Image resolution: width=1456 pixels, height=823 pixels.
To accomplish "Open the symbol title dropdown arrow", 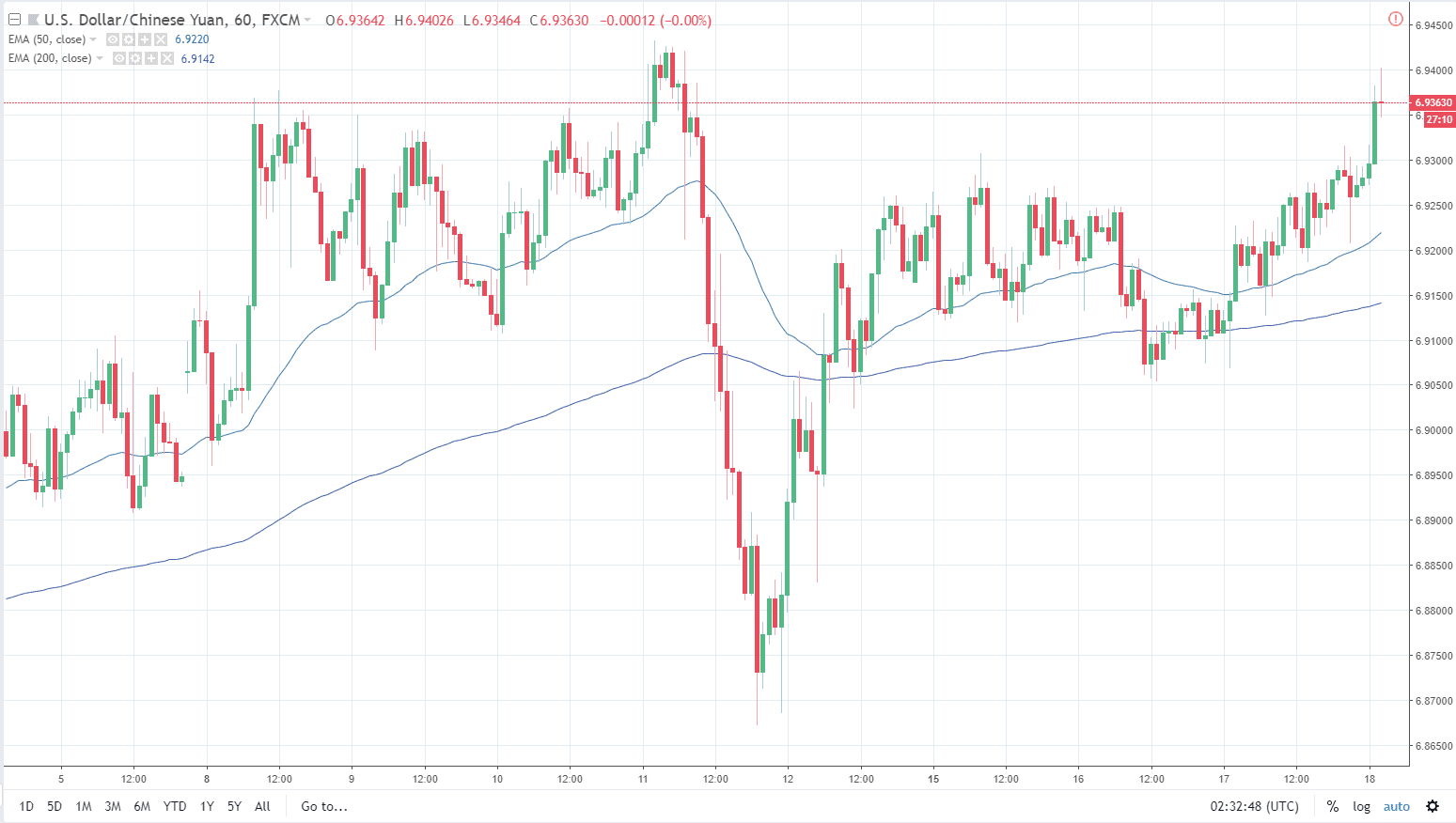I will pyautogui.click(x=307, y=21).
